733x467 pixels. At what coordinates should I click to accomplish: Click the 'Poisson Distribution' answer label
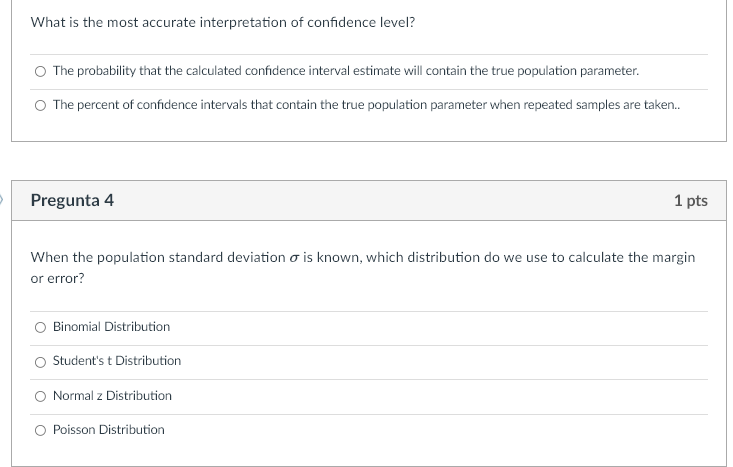(108, 429)
